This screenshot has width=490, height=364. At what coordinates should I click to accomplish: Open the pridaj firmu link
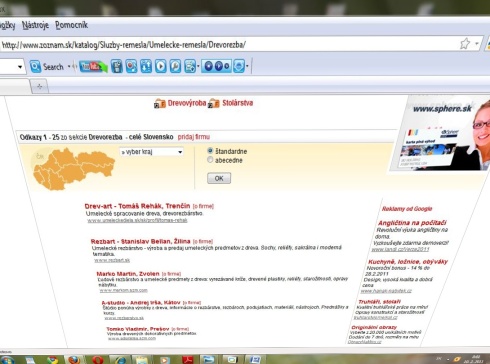pyautogui.click(x=194, y=137)
